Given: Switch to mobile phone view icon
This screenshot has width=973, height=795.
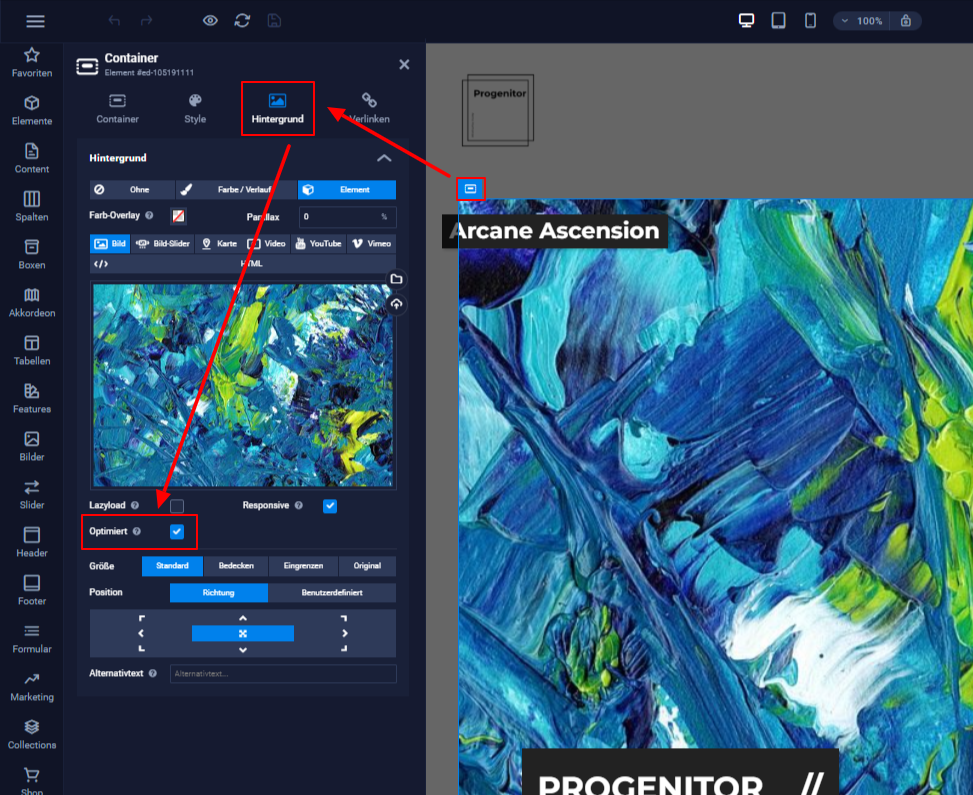Looking at the screenshot, I should (x=810, y=20).
